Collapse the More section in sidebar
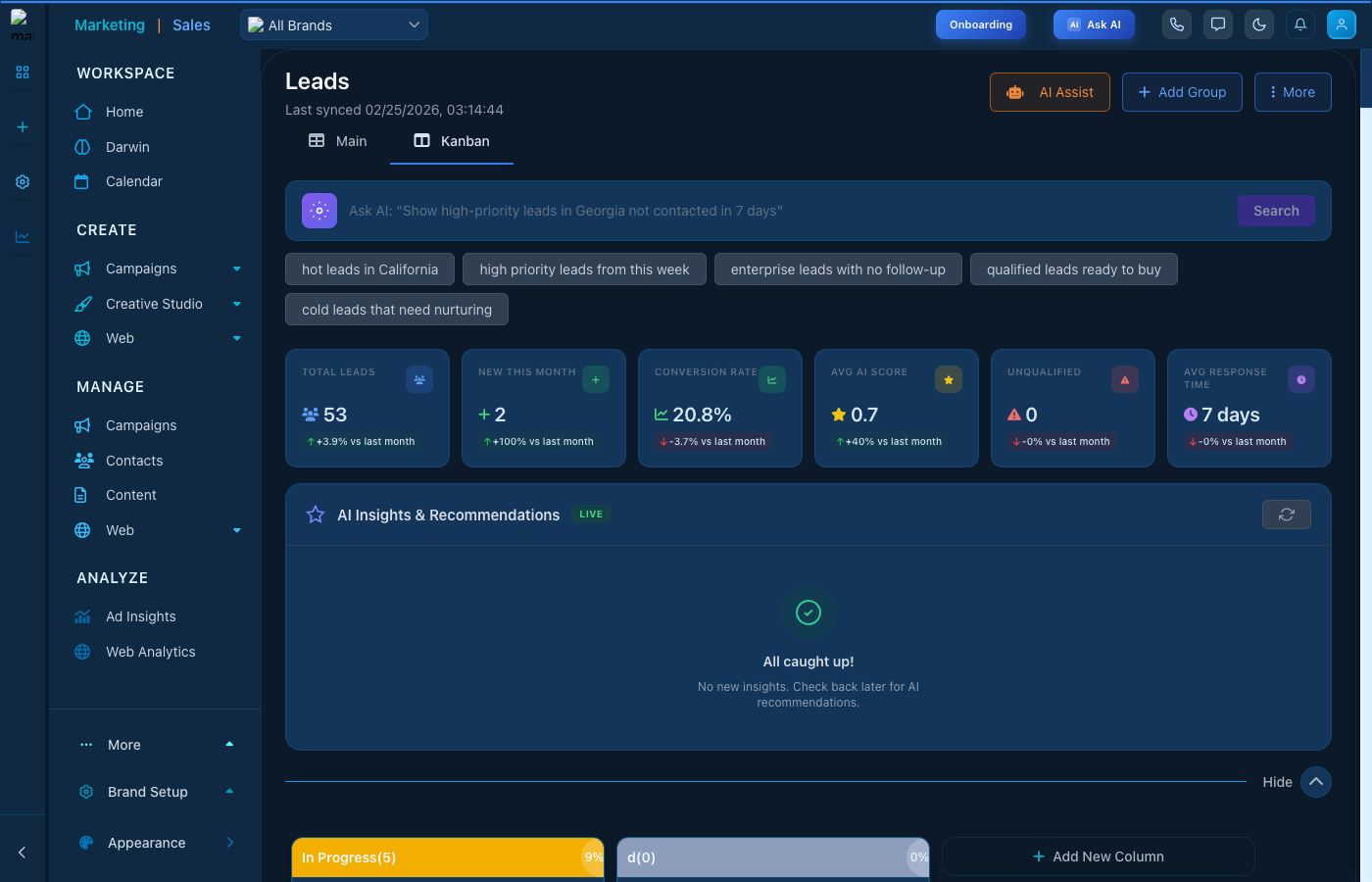Image resolution: width=1372 pixels, height=882 pixels. click(229, 745)
